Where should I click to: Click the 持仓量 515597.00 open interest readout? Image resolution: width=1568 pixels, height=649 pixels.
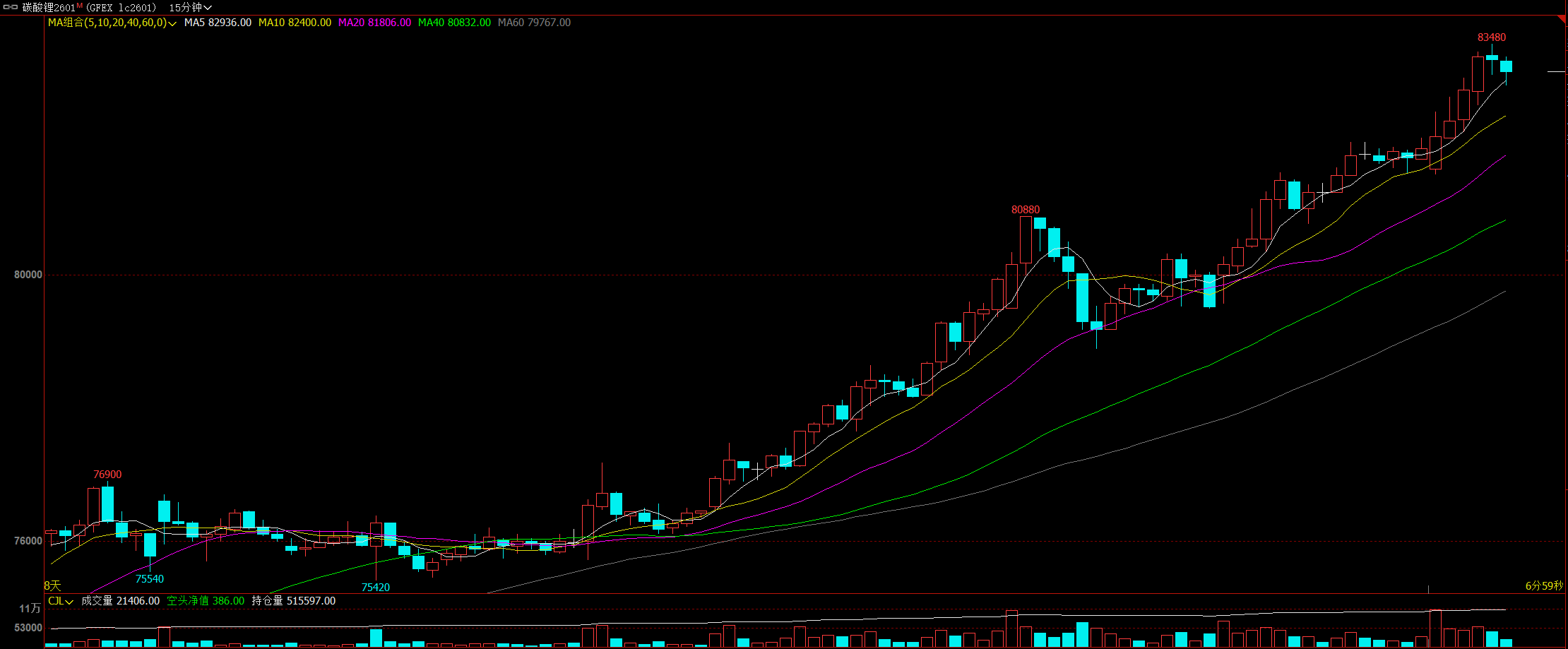[x=294, y=601]
